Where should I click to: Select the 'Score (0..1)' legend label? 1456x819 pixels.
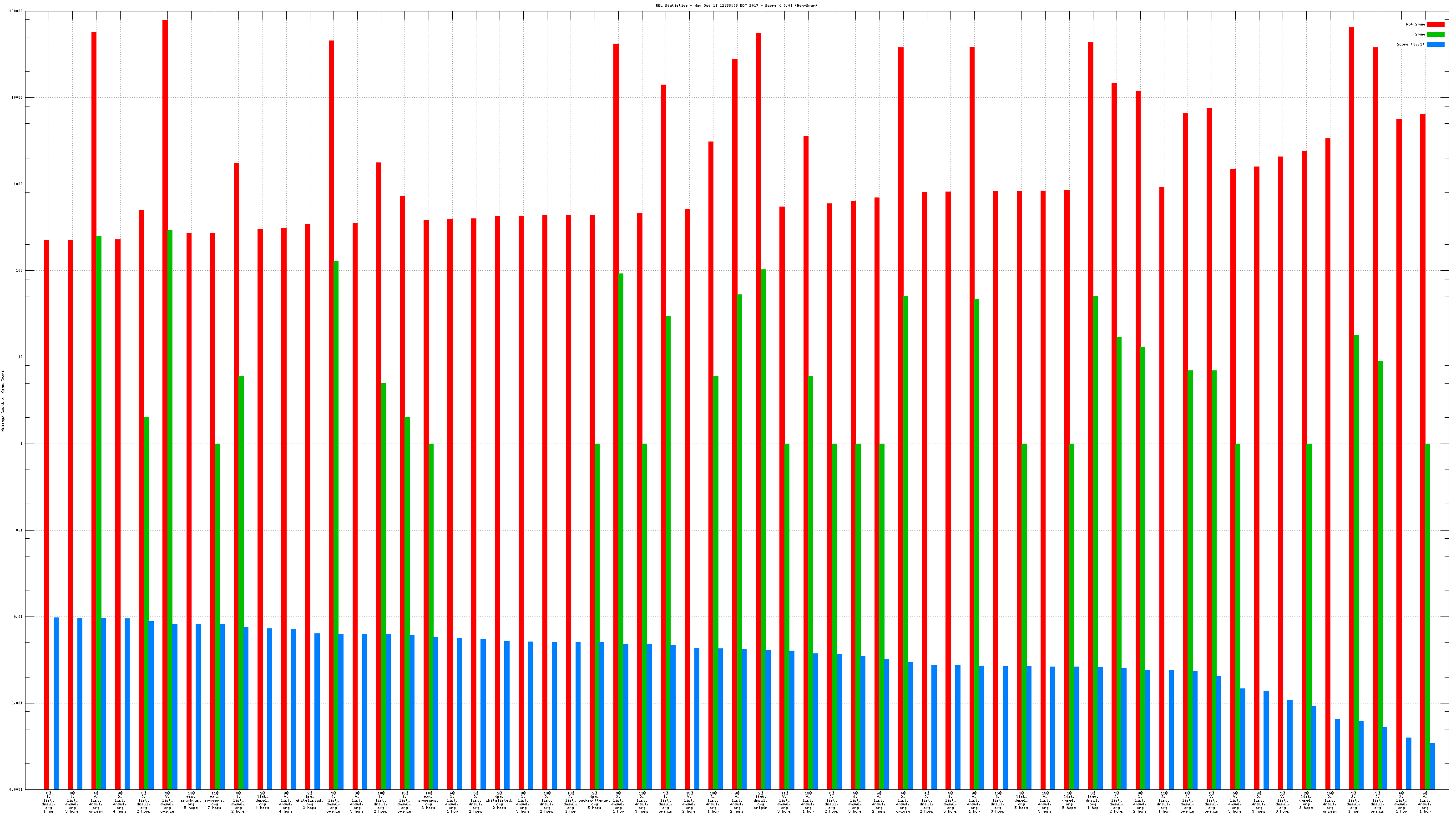(1410, 44)
